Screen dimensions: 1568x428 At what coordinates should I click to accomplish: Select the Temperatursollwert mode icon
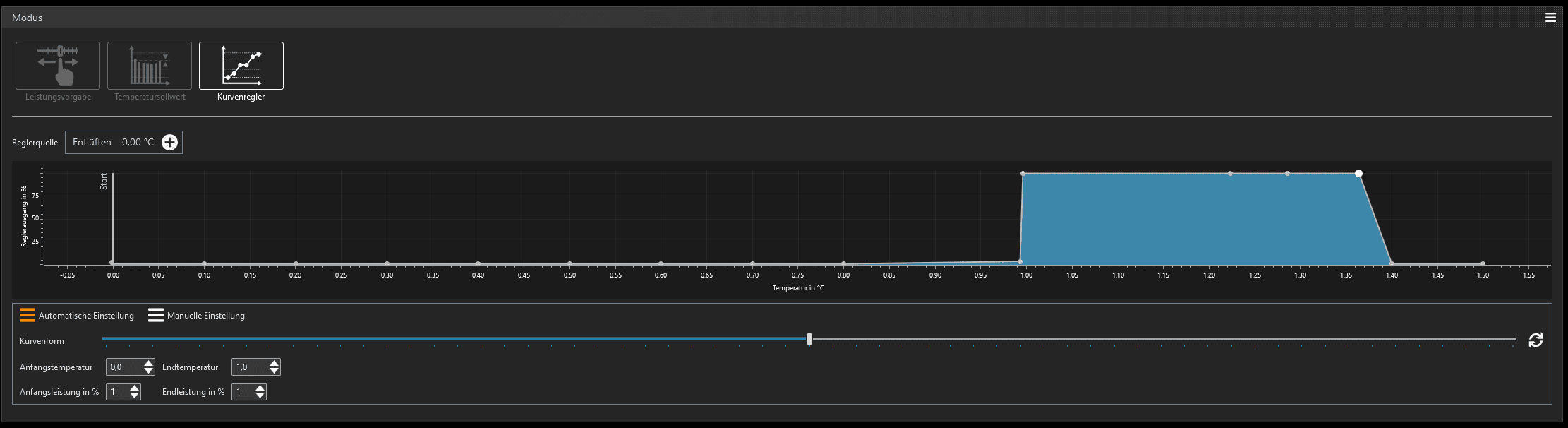point(150,66)
